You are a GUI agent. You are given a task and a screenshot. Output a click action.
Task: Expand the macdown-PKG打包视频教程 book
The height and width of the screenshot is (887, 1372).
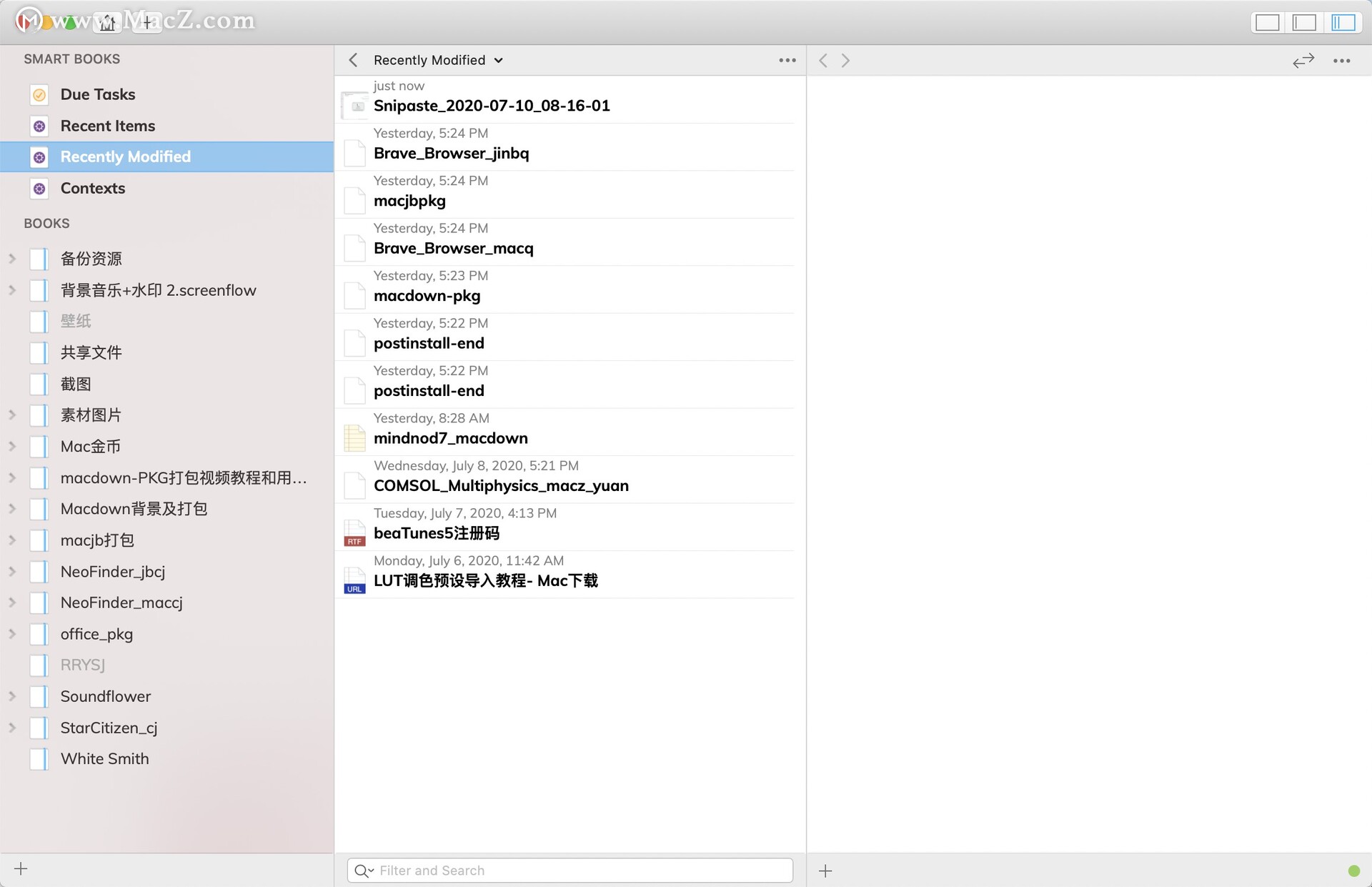(12, 477)
